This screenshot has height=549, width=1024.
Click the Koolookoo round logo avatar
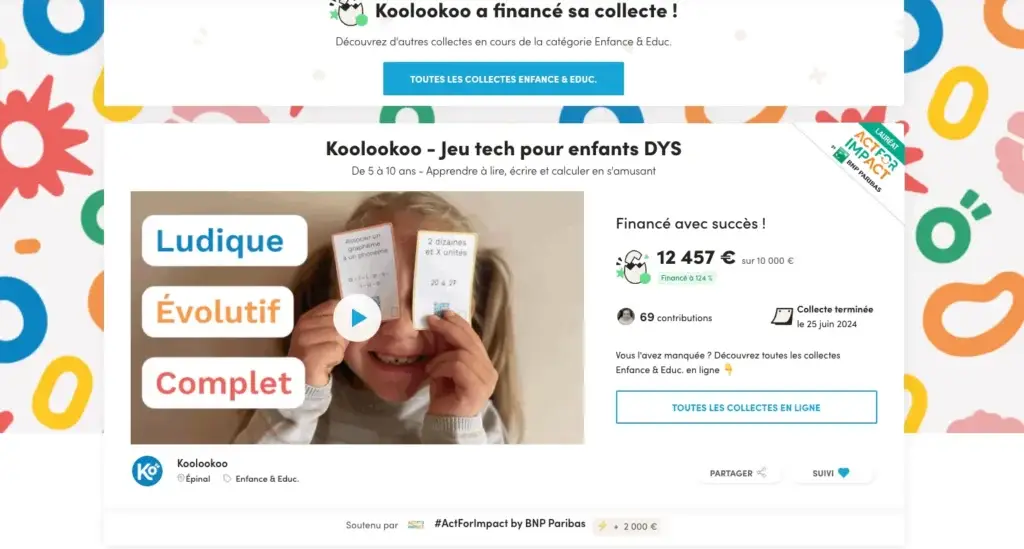click(x=148, y=471)
